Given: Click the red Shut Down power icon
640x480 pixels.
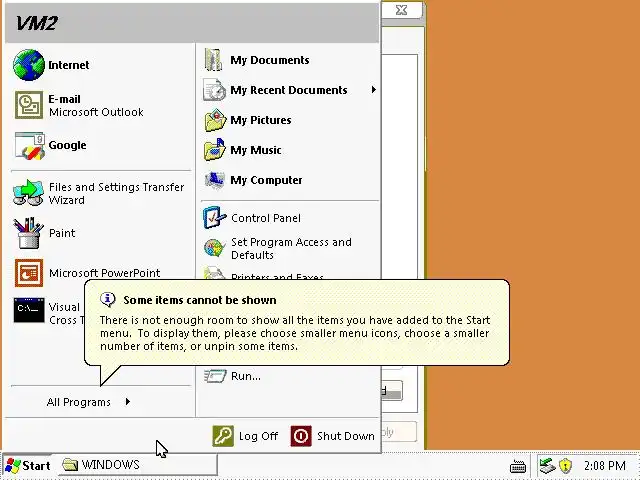Looking at the screenshot, I should coord(301,436).
